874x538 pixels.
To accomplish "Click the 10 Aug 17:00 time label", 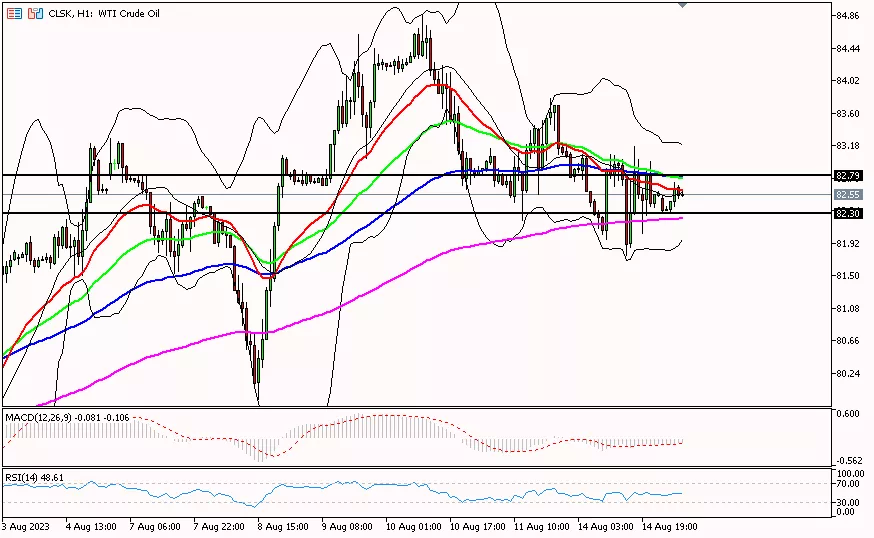I will coord(478,527).
